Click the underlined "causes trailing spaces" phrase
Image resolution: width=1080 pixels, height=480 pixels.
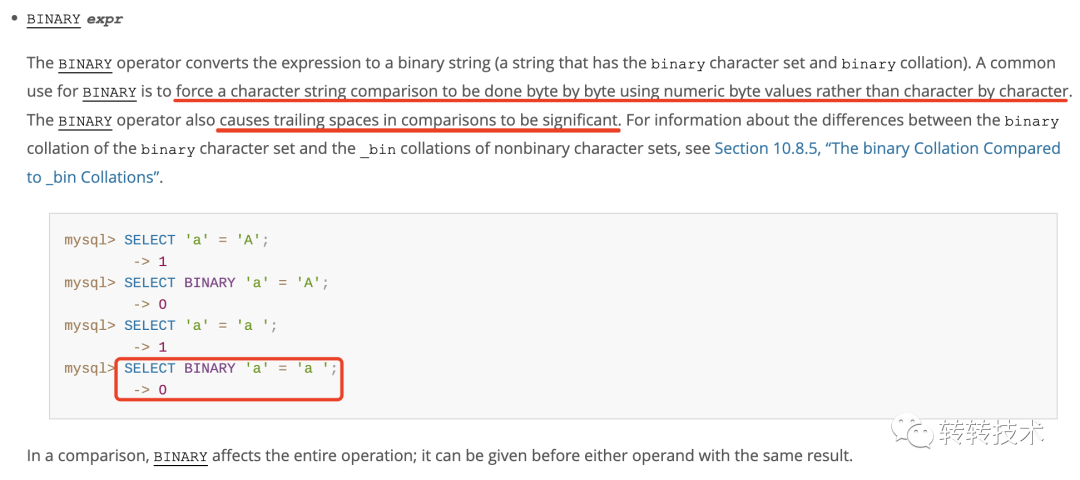tap(419, 120)
